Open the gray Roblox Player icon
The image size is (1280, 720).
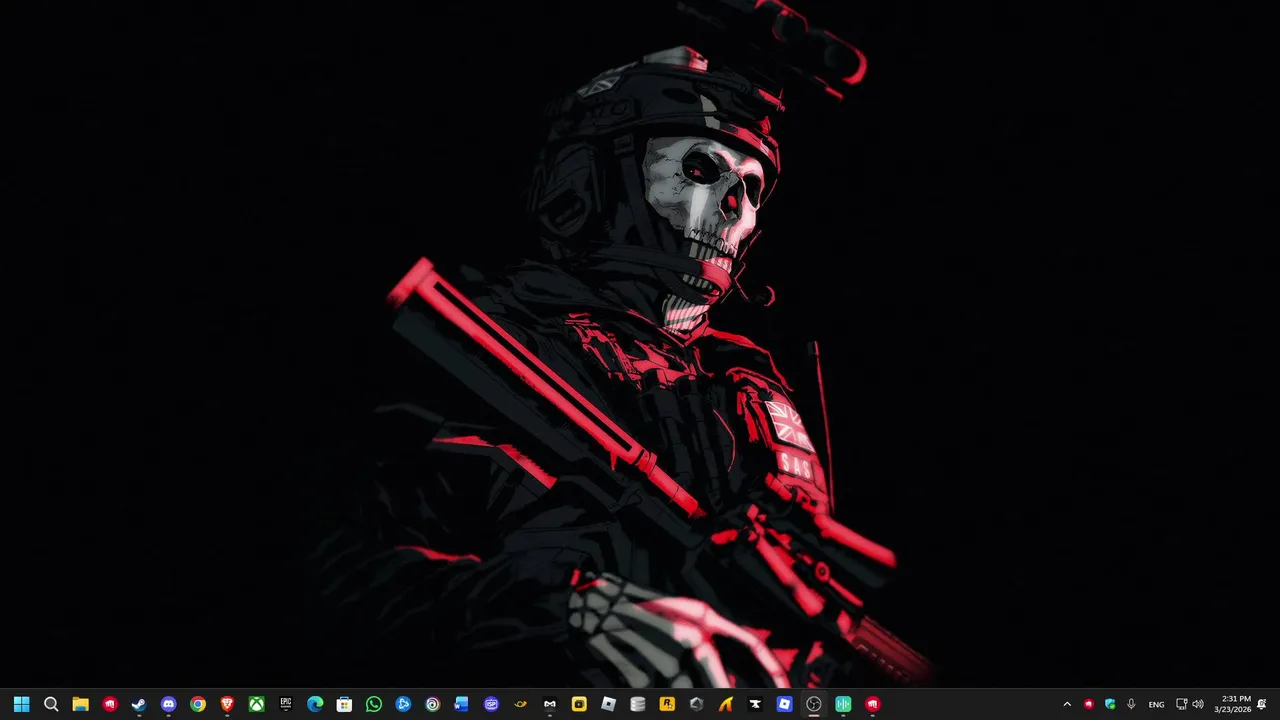[608, 704]
